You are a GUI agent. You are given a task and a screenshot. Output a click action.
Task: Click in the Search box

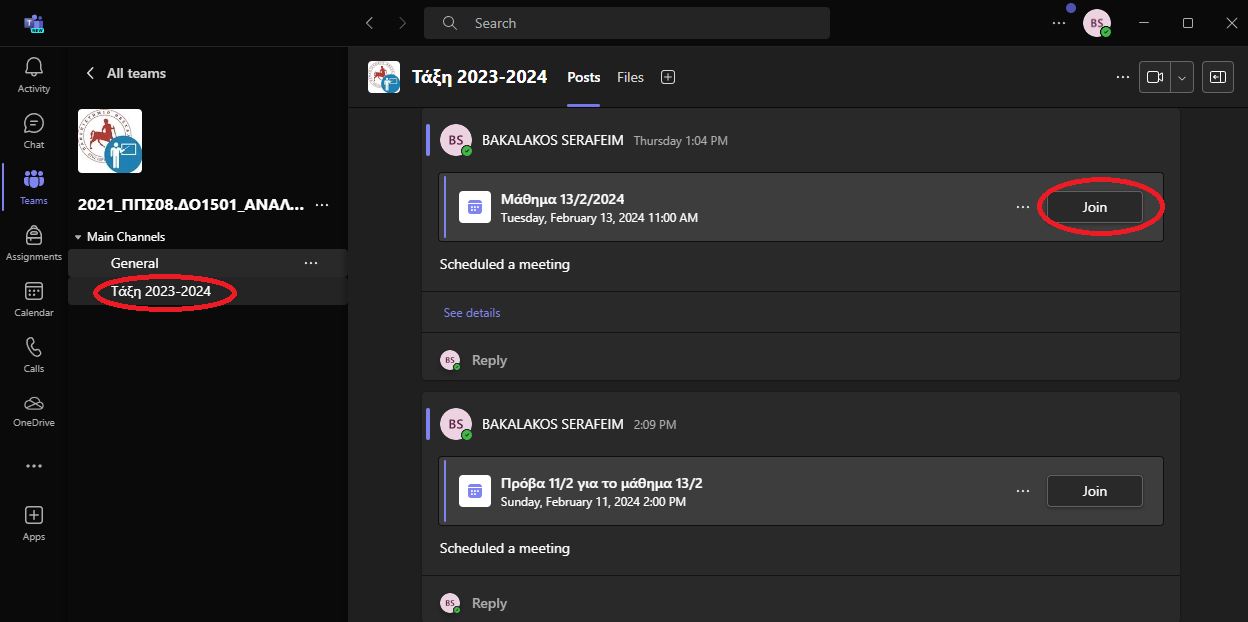[x=626, y=23]
